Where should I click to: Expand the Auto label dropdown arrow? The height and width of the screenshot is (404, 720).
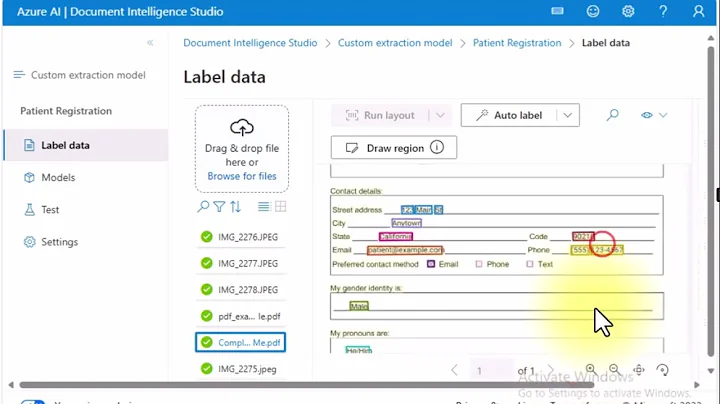(568, 115)
